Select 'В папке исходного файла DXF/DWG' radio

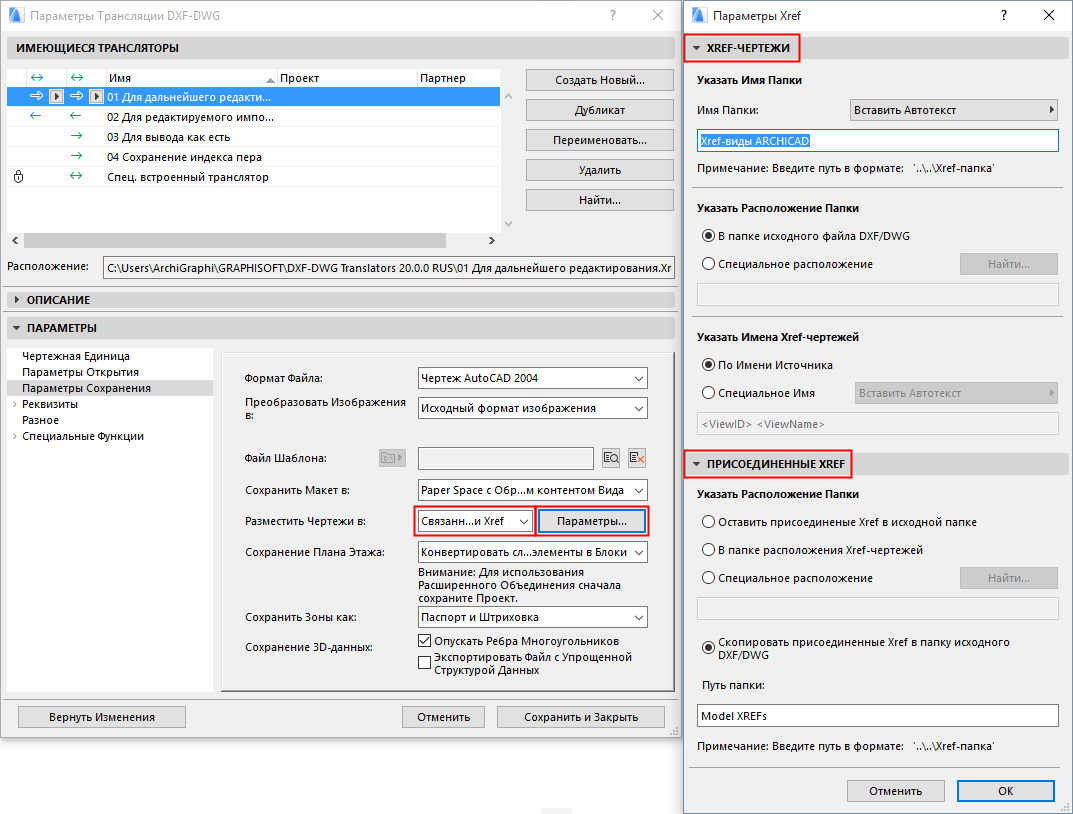click(709, 235)
